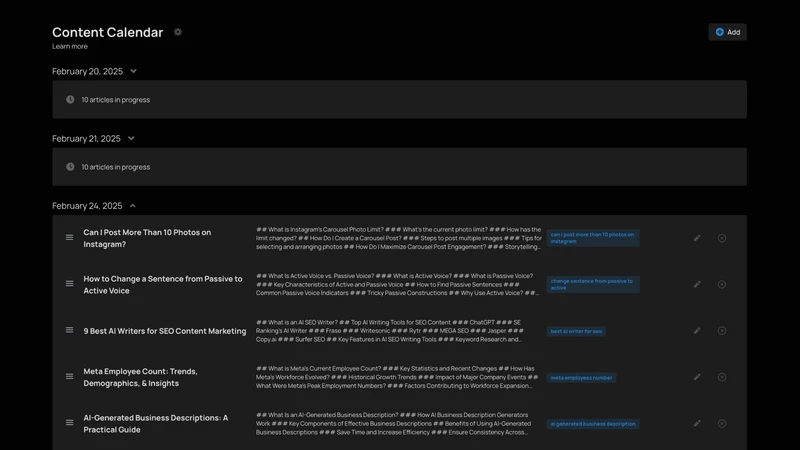Edit the Meta Employee Count article
The image size is (800, 450).
click(x=697, y=378)
